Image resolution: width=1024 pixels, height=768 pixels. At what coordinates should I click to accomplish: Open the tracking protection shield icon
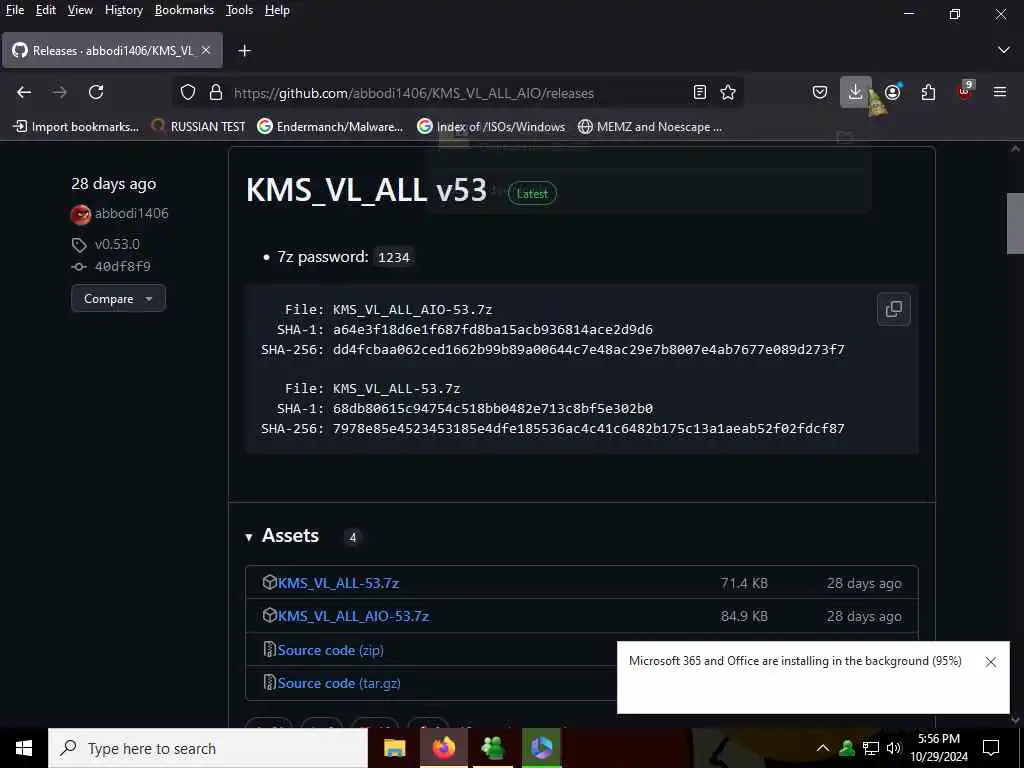(x=188, y=93)
